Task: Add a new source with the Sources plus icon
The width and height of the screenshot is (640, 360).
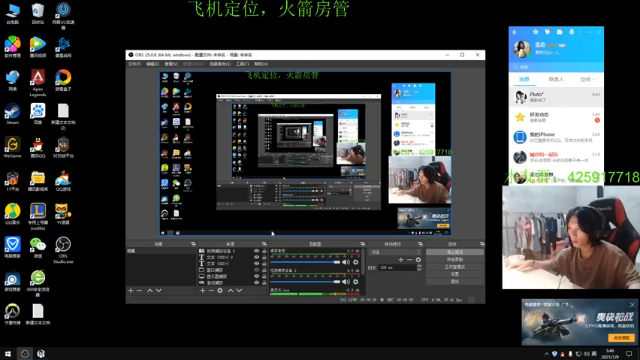Action: tap(202, 291)
